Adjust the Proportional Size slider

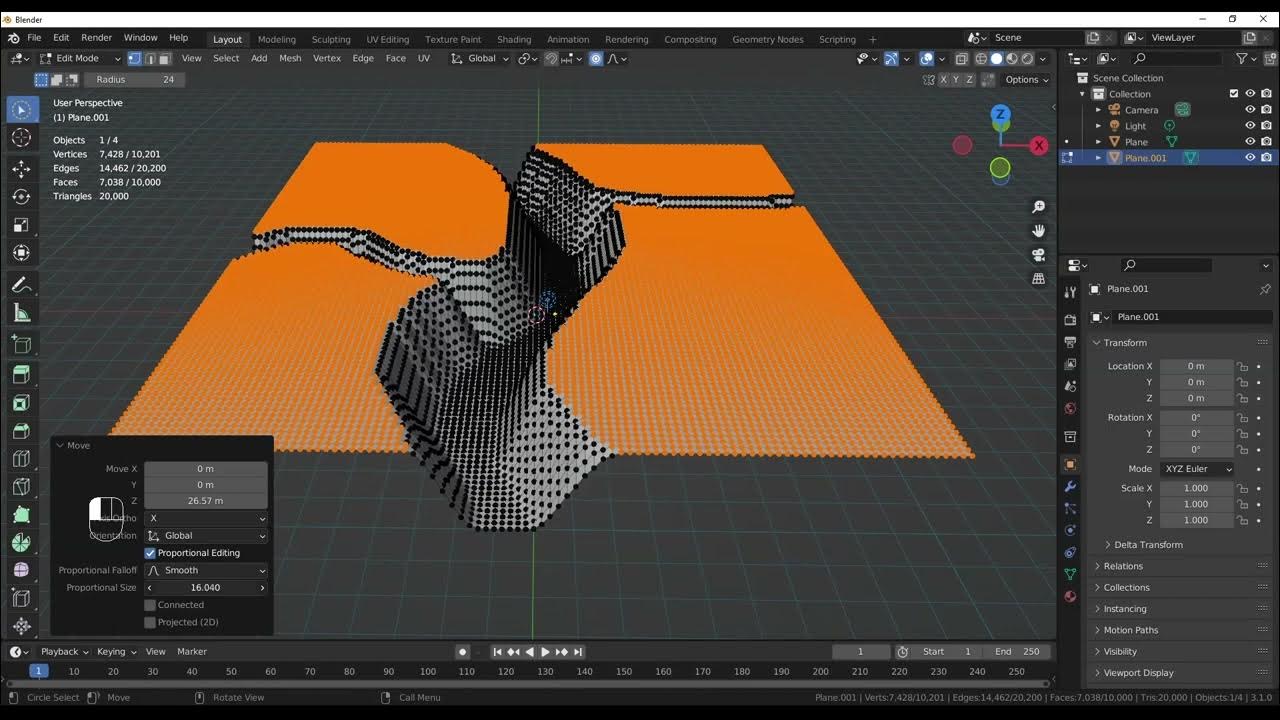click(x=206, y=588)
